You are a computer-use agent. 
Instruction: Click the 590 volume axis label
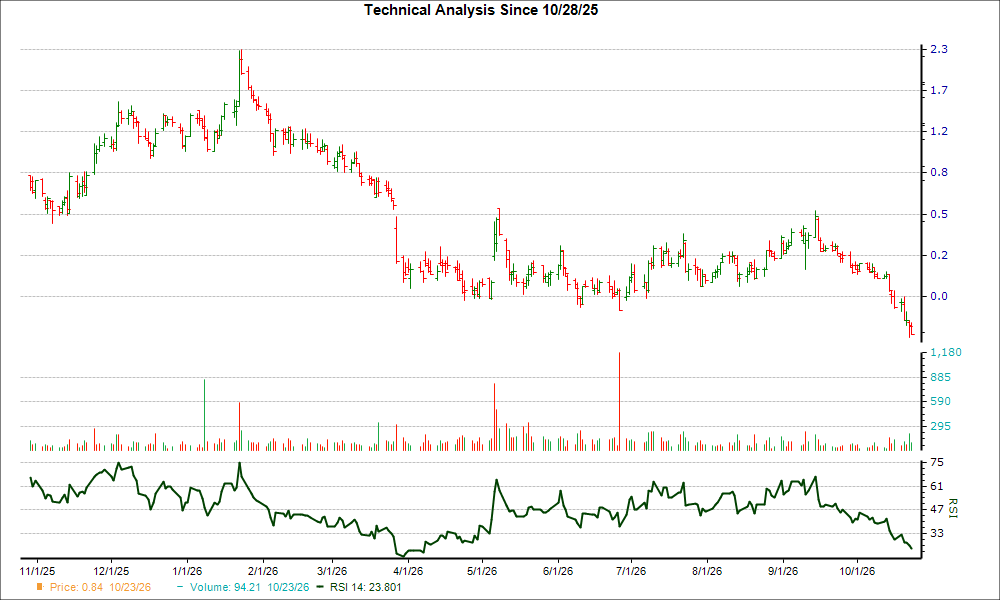coord(941,402)
